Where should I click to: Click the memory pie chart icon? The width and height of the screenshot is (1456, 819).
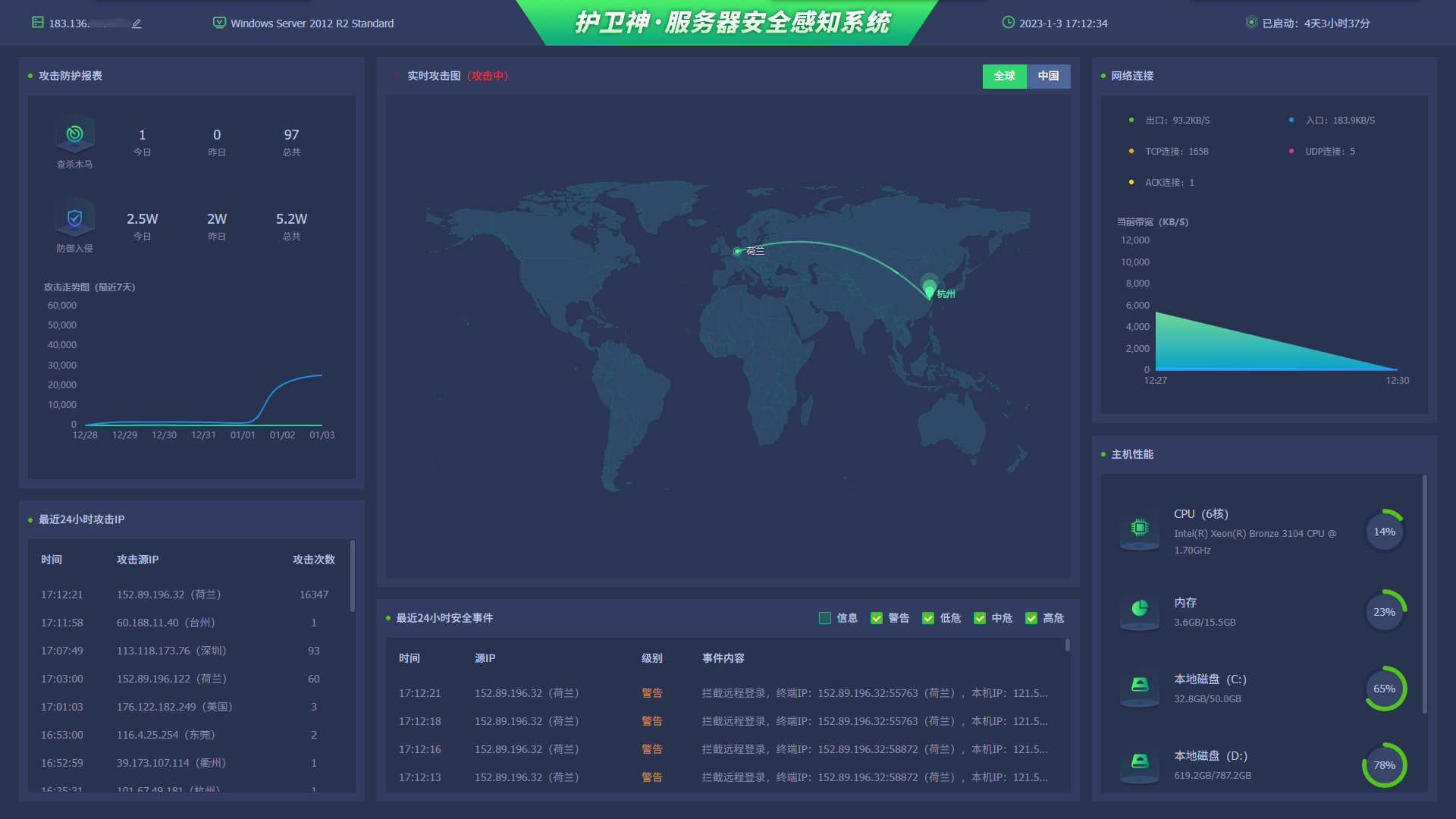click(1139, 608)
